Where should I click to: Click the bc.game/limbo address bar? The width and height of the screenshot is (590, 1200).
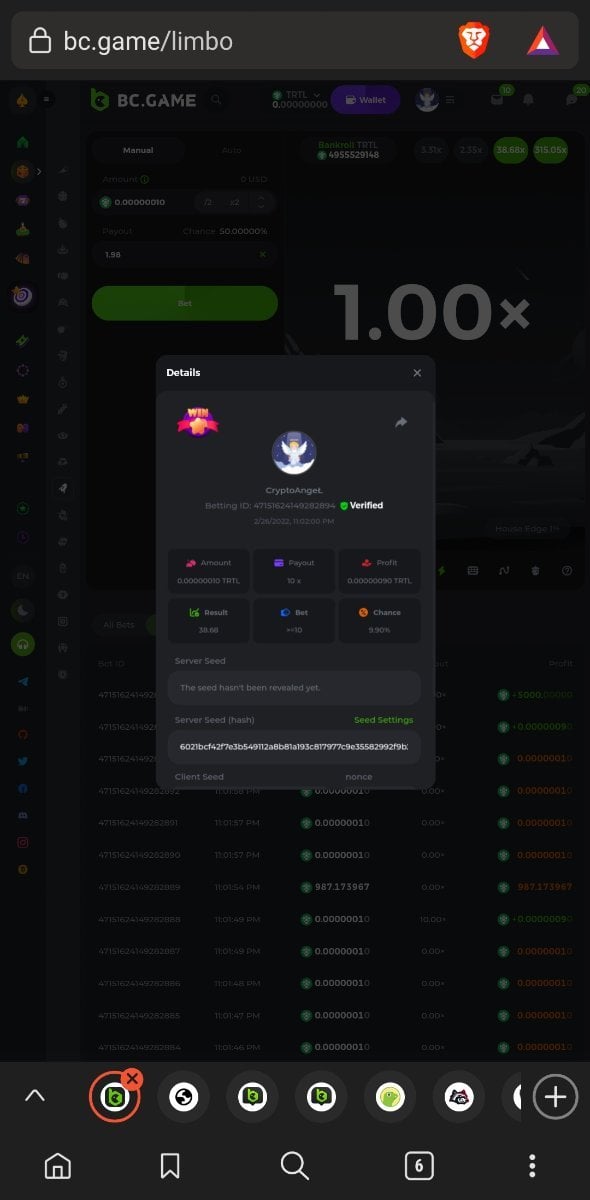[x=233, y=41]
